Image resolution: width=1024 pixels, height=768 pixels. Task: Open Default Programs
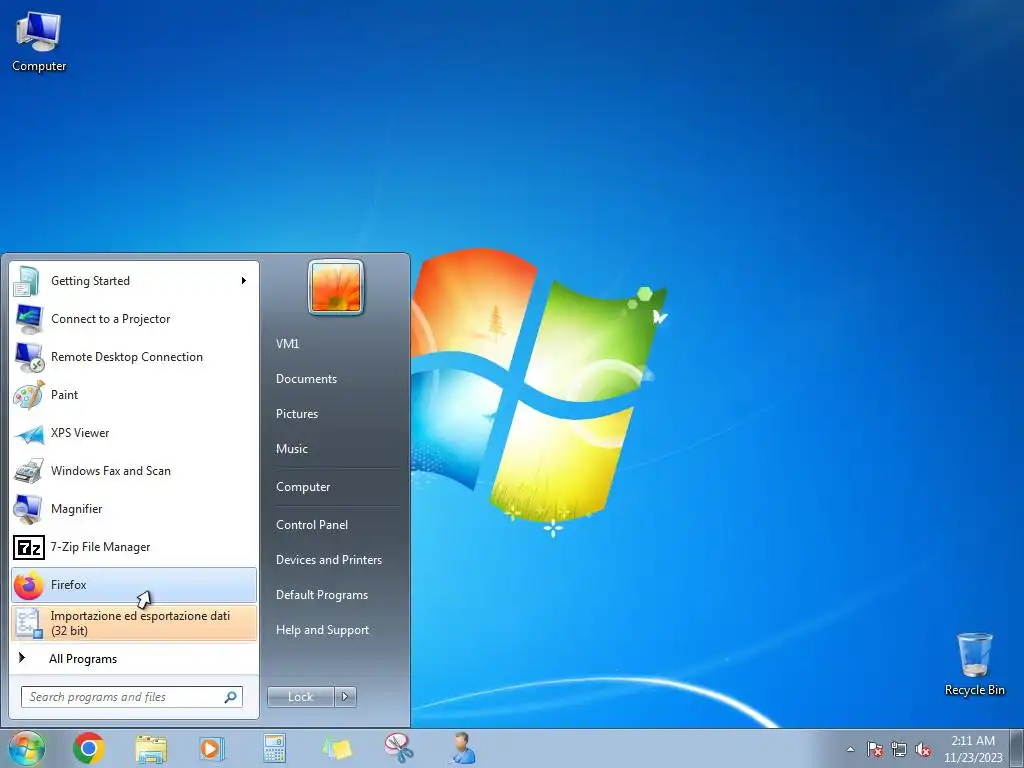(321, 595)
